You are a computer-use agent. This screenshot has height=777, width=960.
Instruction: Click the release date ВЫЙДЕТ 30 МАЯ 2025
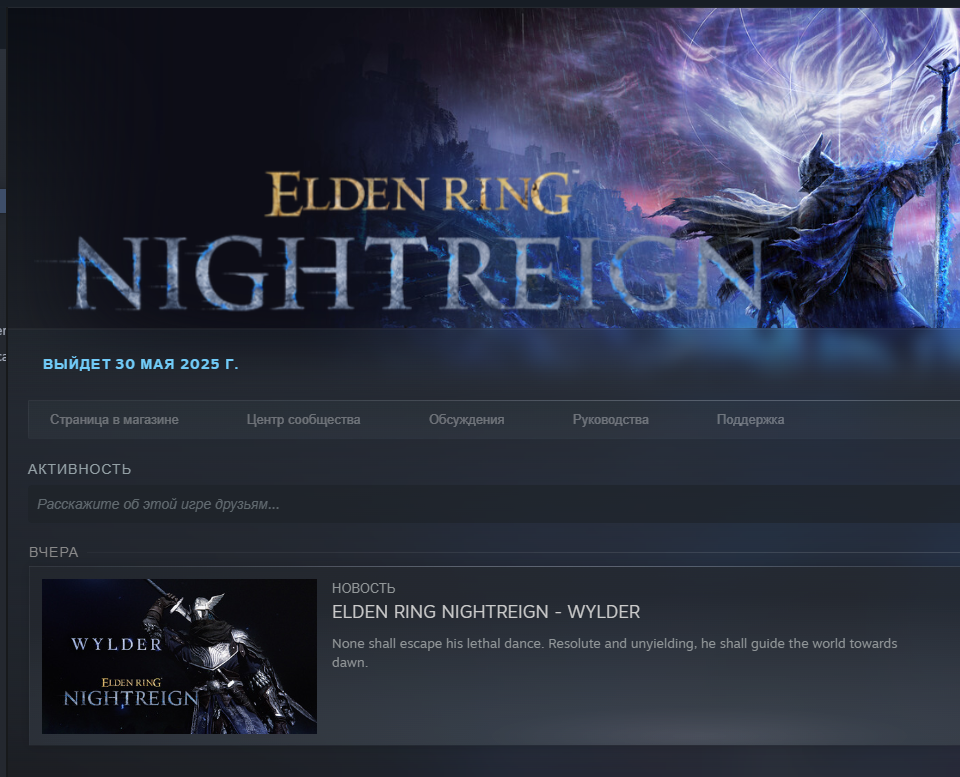tap(141, 364)
